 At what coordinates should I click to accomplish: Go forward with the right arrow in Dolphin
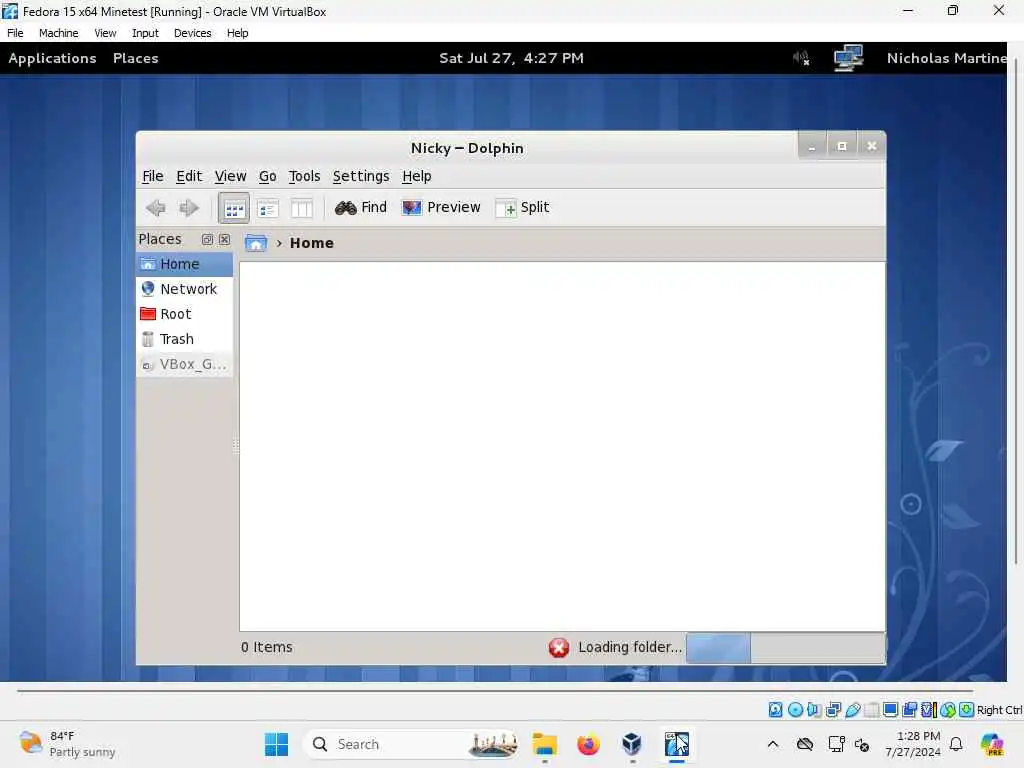[189, 208]
